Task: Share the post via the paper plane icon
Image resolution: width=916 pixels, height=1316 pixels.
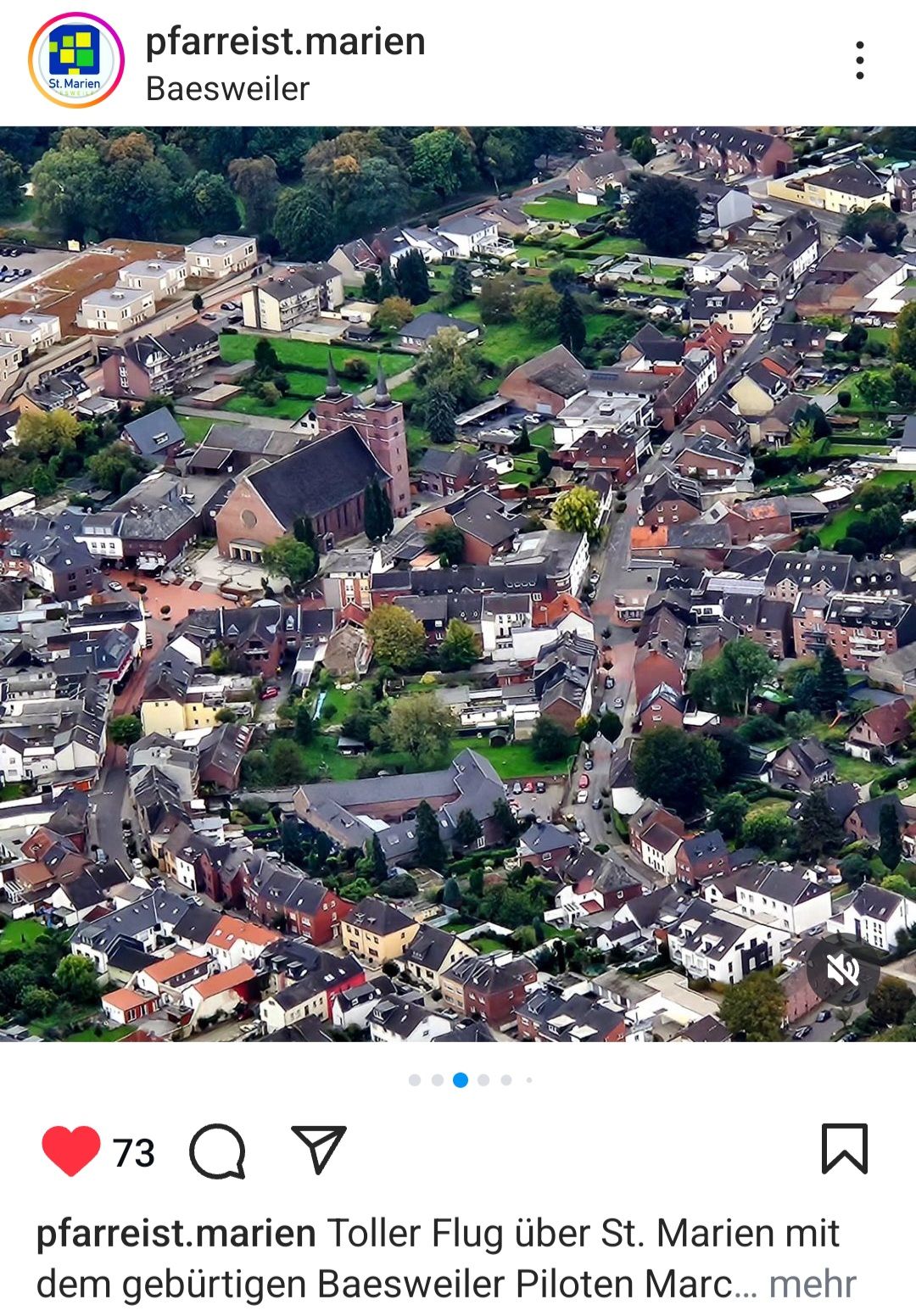Action: (x=318, y=1150)
